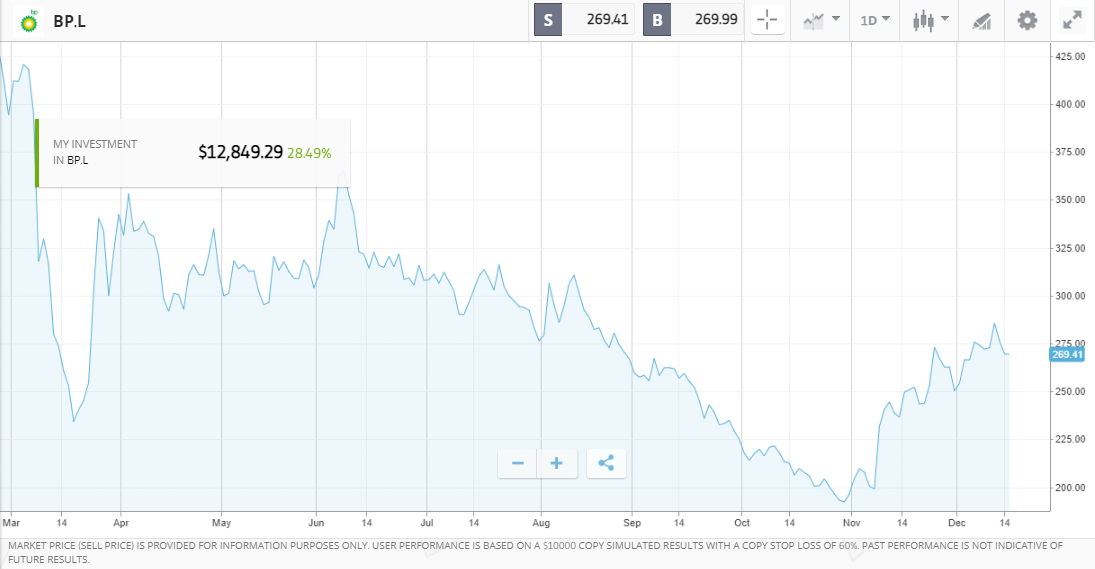The image size is (1095, 569).
Task: Click the Nov marker on the time axis
Action: 851,522
